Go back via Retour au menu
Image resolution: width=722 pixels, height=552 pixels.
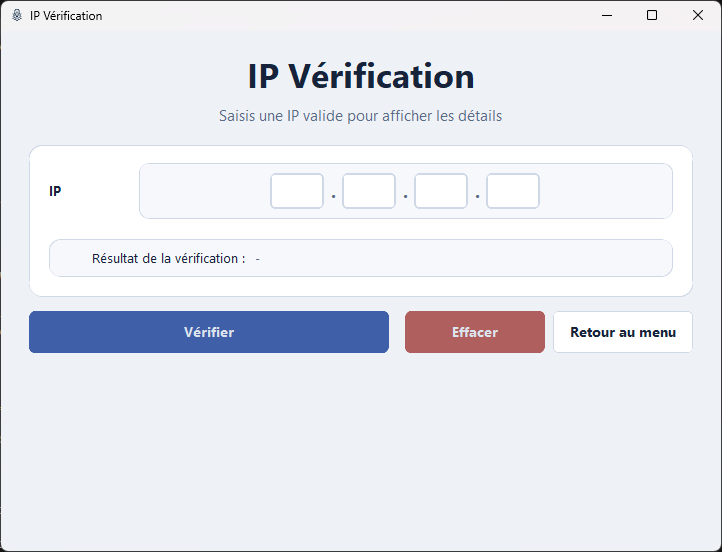click(x=623, y=332)
